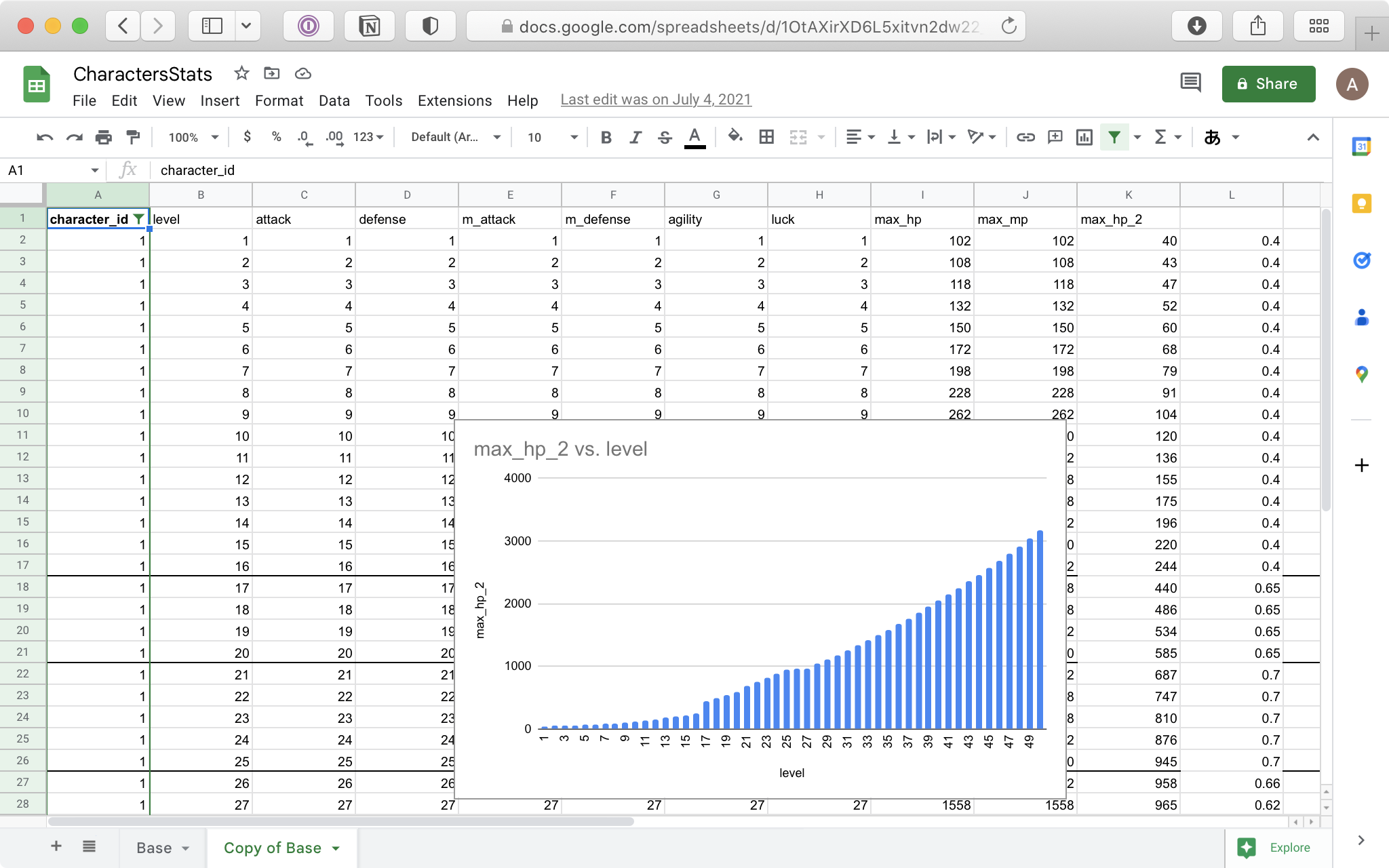The height and width of the screenshot is (868, 1389).
Task: Toggle italic formatting
Action: (635, 137)
